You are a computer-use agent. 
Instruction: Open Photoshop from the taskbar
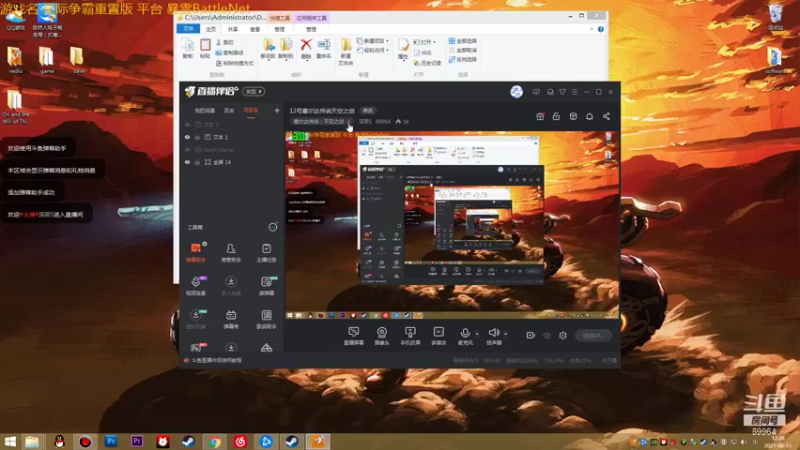point(111,441)
